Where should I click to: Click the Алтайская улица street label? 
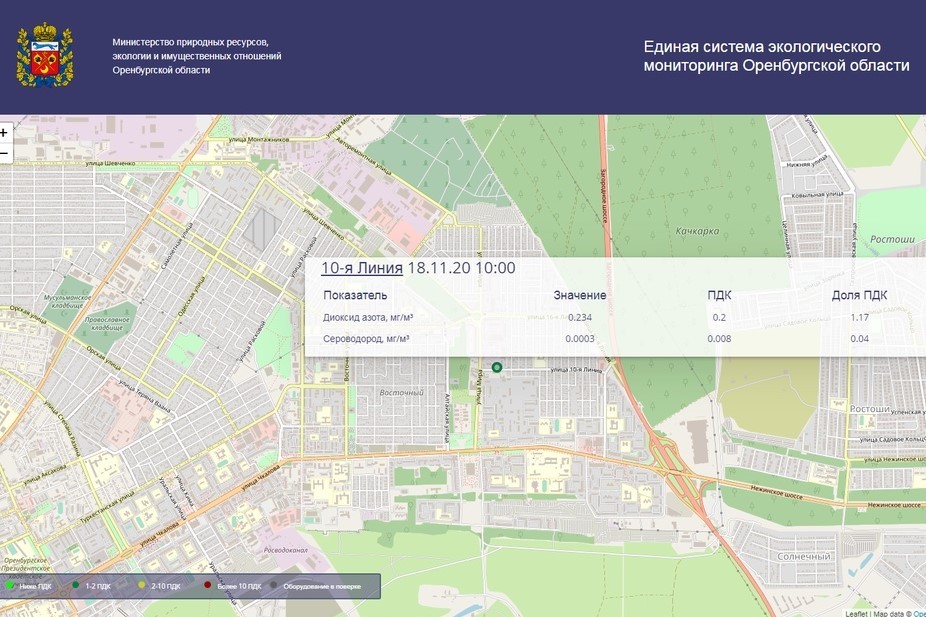[x=447, y=418]
